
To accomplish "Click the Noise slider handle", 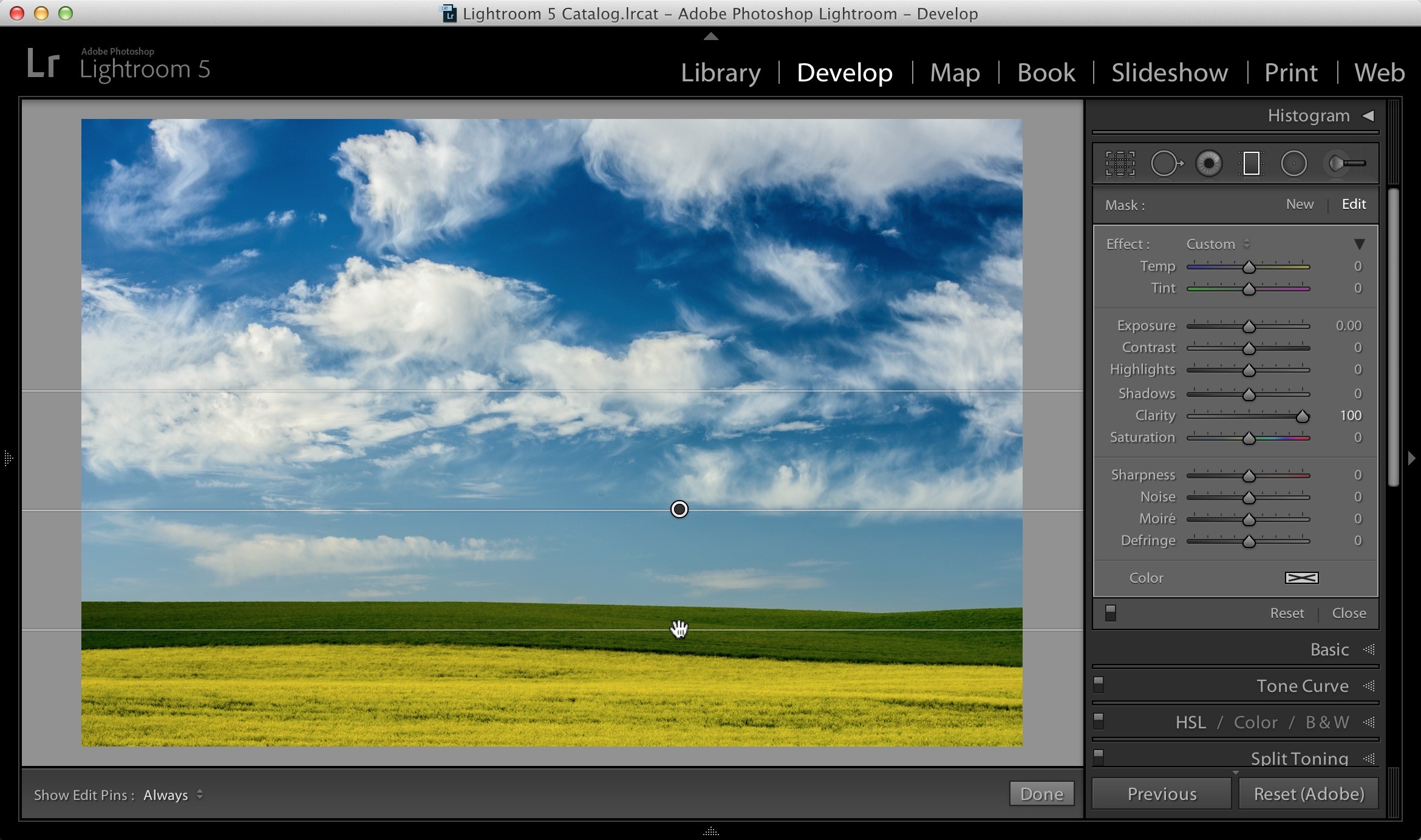I will [1249, 498].
